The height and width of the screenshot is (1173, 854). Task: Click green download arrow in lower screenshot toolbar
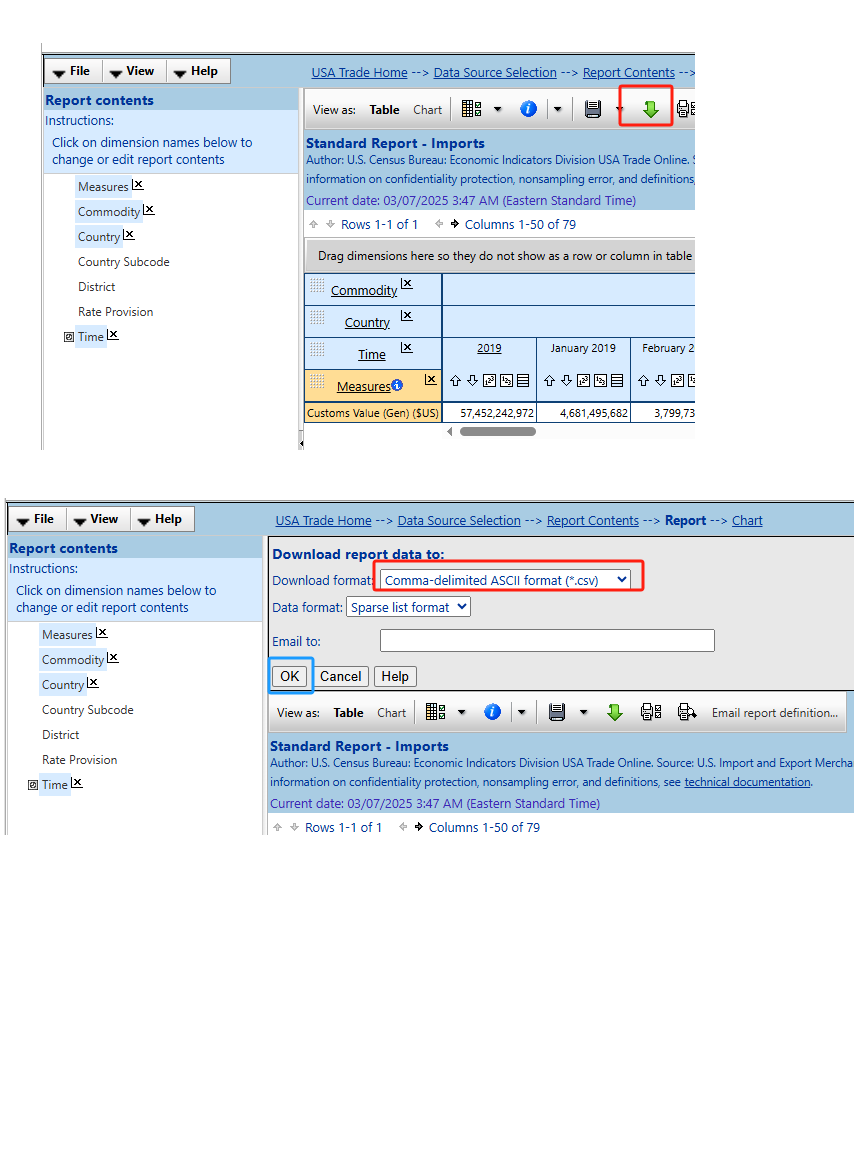pyautogui.click(x=615, y=712)
